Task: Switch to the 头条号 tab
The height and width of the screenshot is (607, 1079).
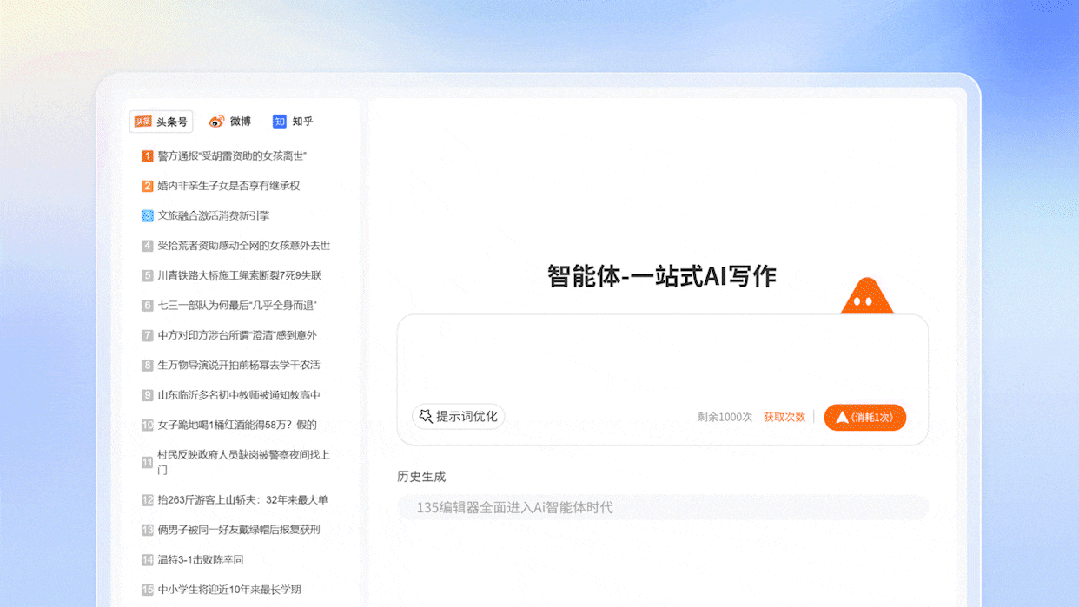Action: coord(161,122)
